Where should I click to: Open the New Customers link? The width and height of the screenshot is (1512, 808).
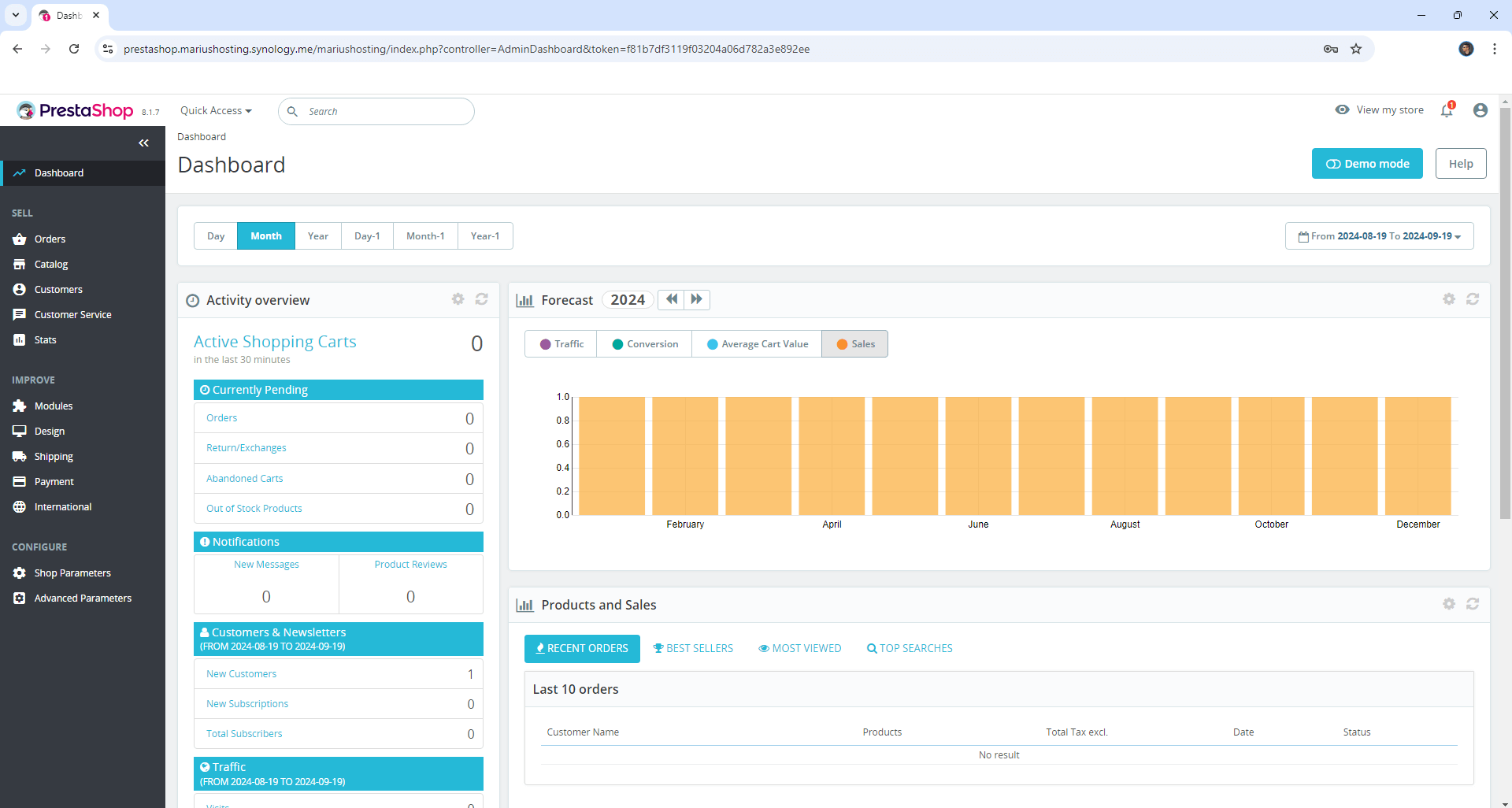tap(242, 674)
